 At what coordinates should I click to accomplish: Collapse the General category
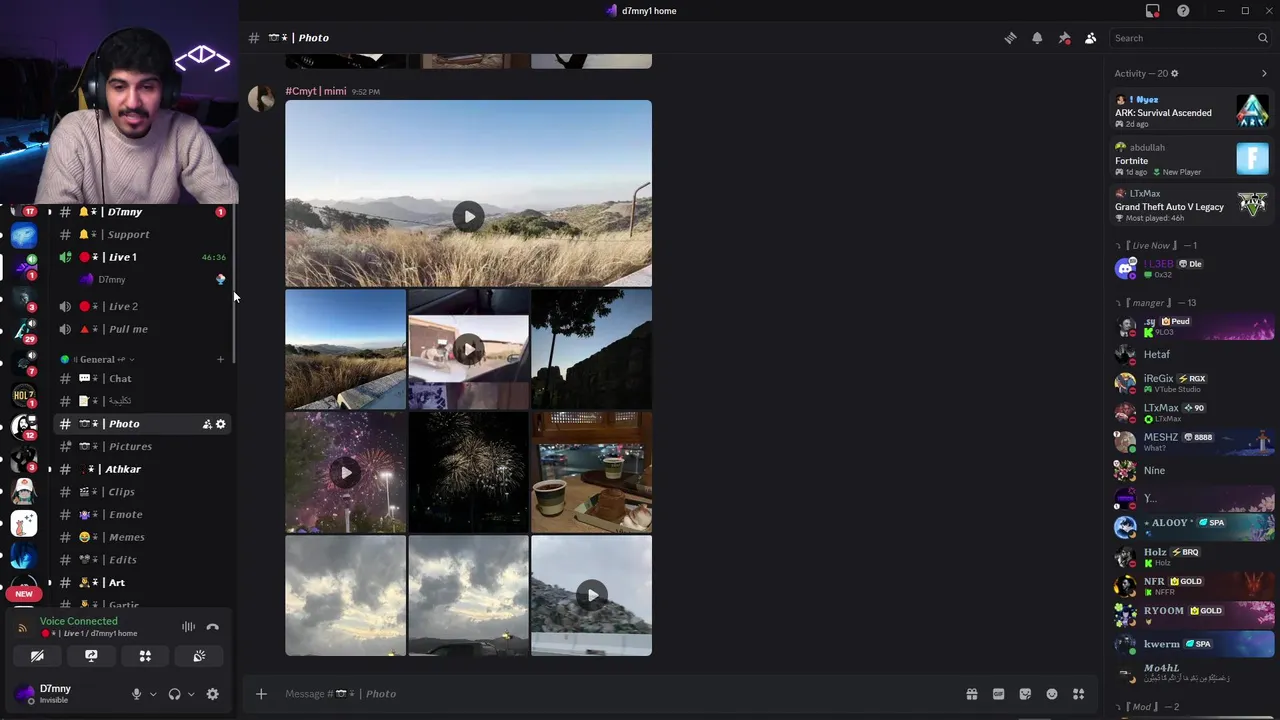click(98, 359)
